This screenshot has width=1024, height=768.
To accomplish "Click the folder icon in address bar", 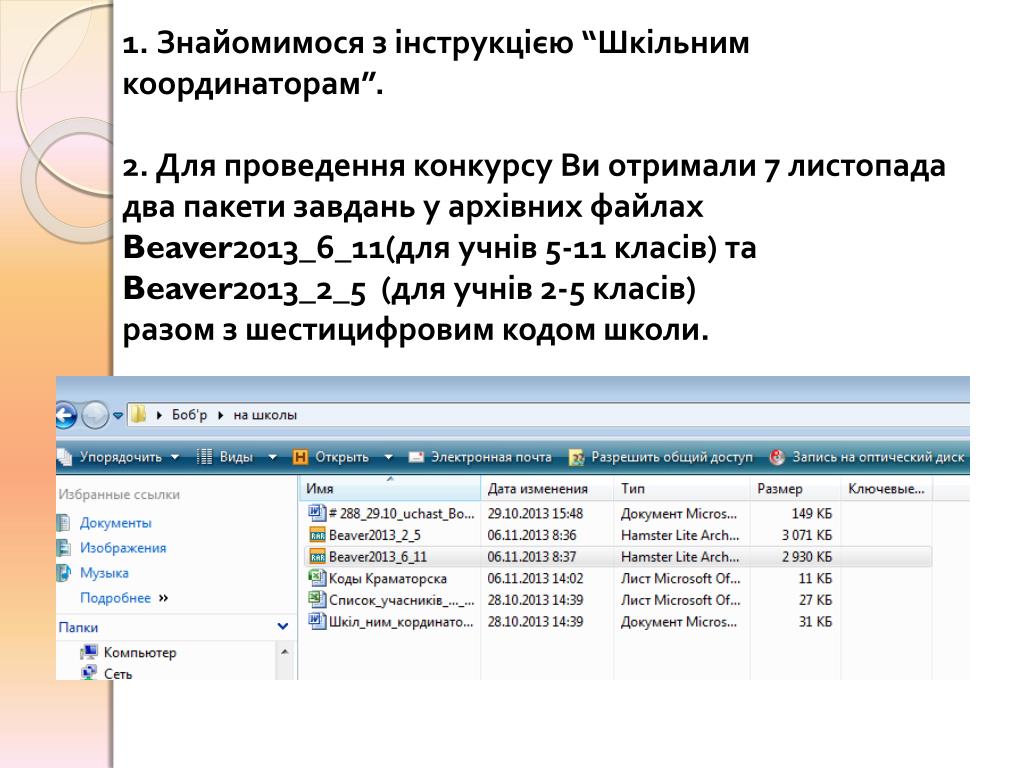I will 138,415.
